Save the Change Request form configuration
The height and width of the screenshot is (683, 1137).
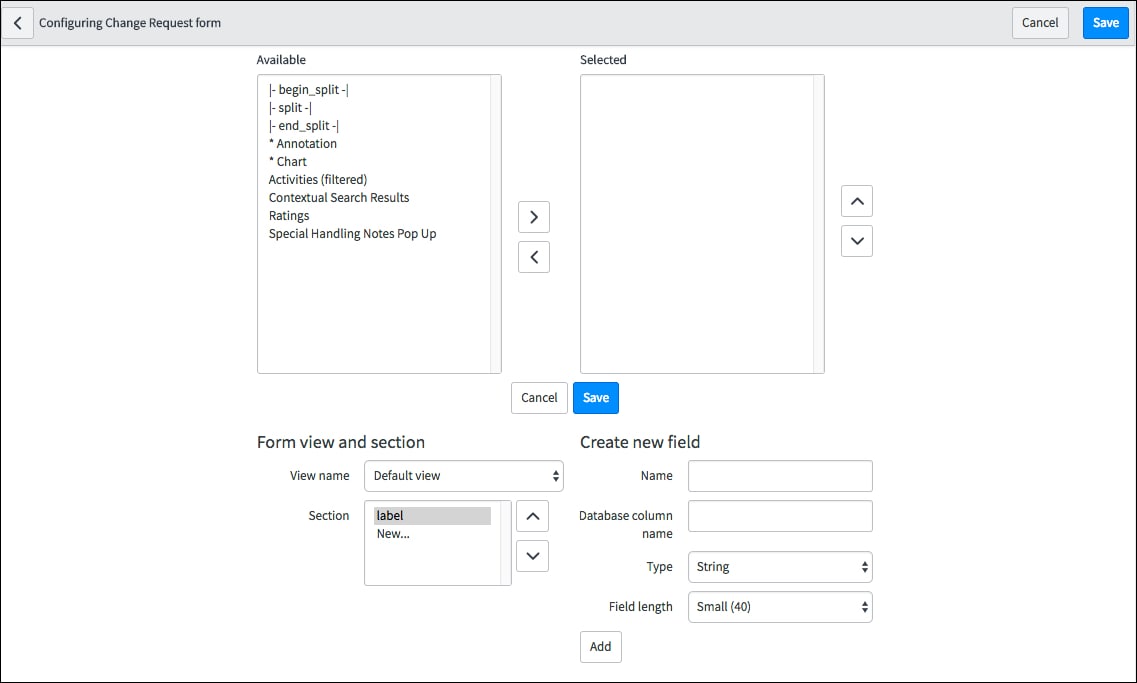coord(1105,22)
